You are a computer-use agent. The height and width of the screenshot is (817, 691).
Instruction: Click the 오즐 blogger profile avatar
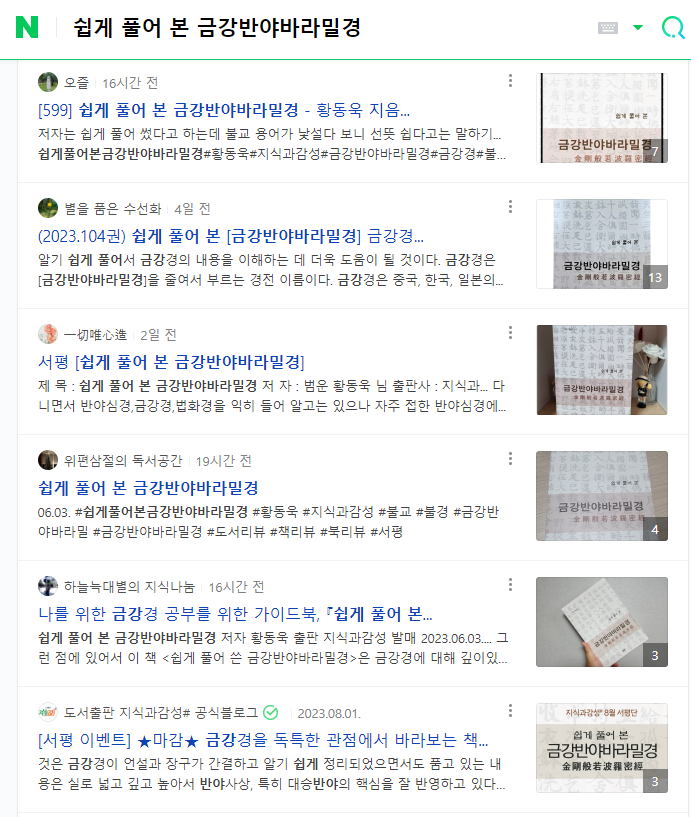click(x=48, y=82)
